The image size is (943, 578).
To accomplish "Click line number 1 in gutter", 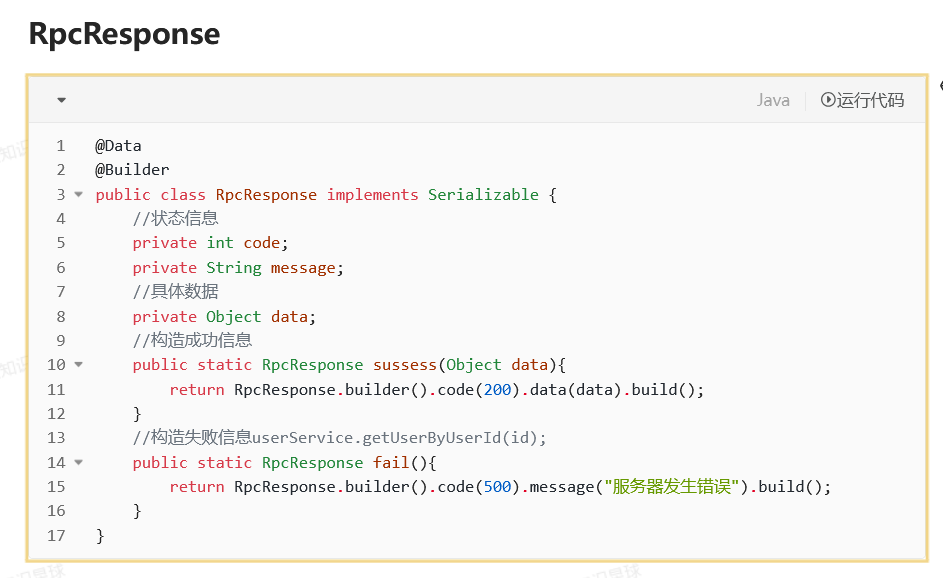I will pos(60,146).
